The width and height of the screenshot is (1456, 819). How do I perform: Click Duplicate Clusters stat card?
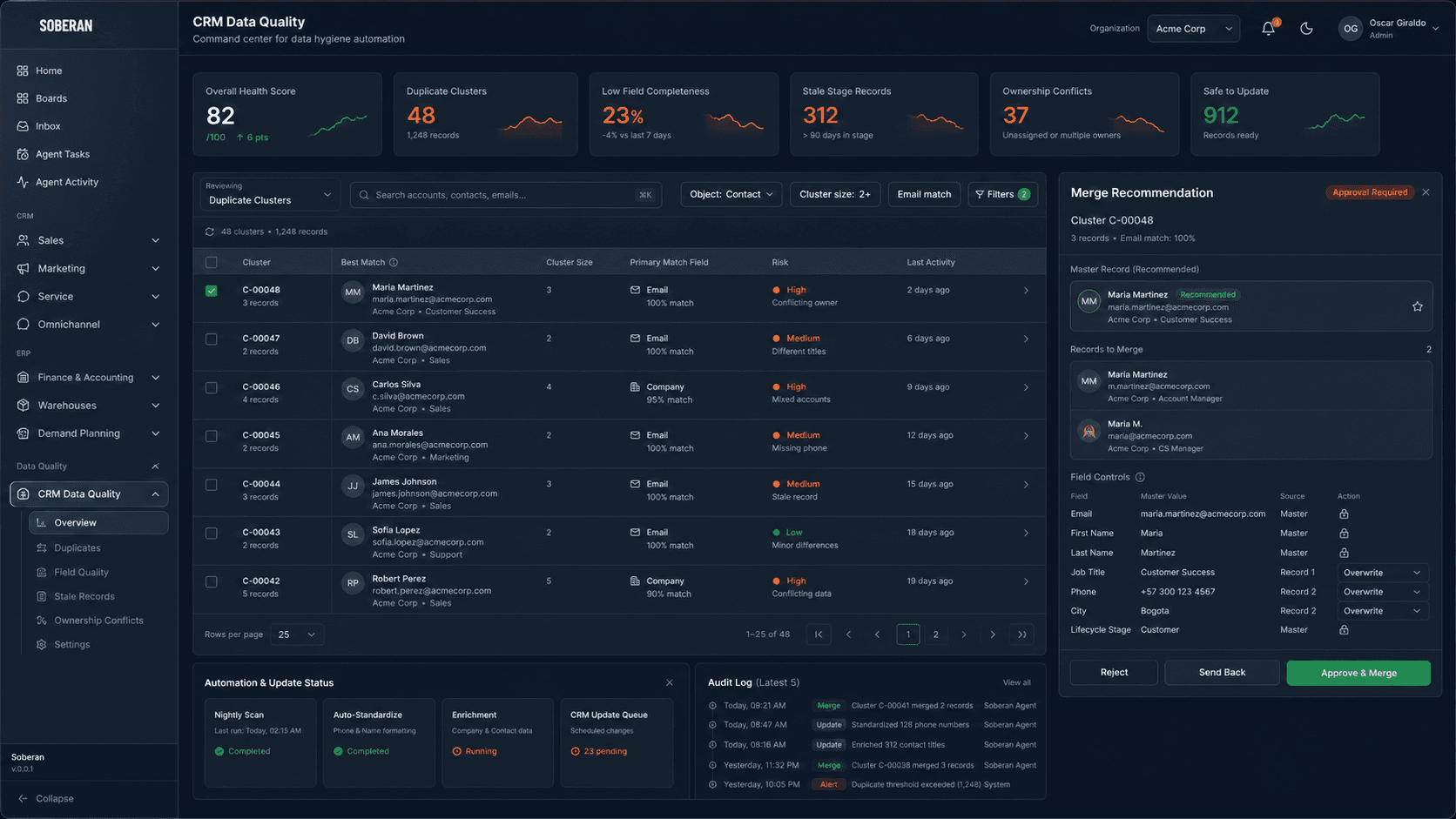(x=485, y=114)
